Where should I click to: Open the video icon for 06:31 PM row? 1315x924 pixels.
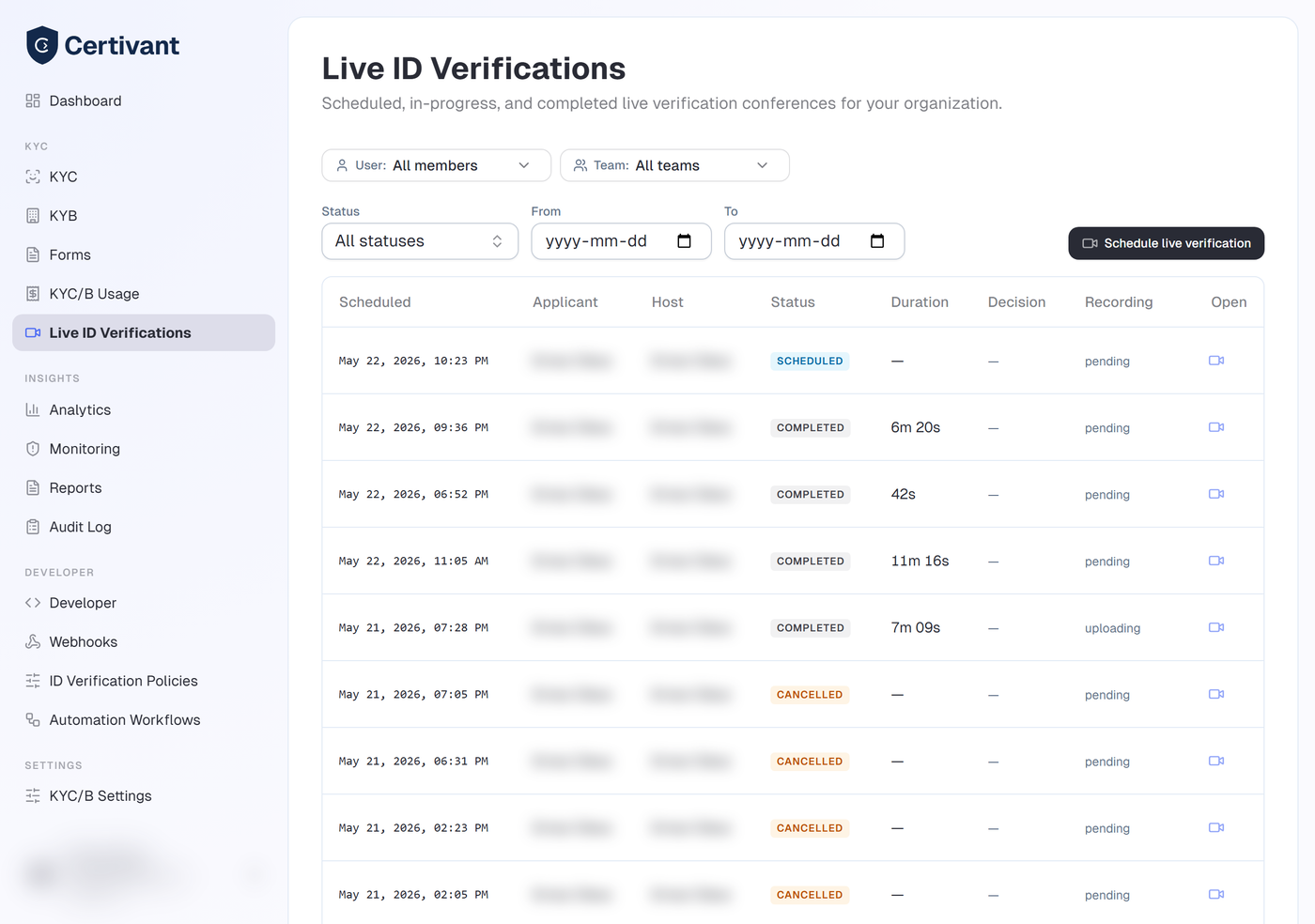tap(1216, 761)
